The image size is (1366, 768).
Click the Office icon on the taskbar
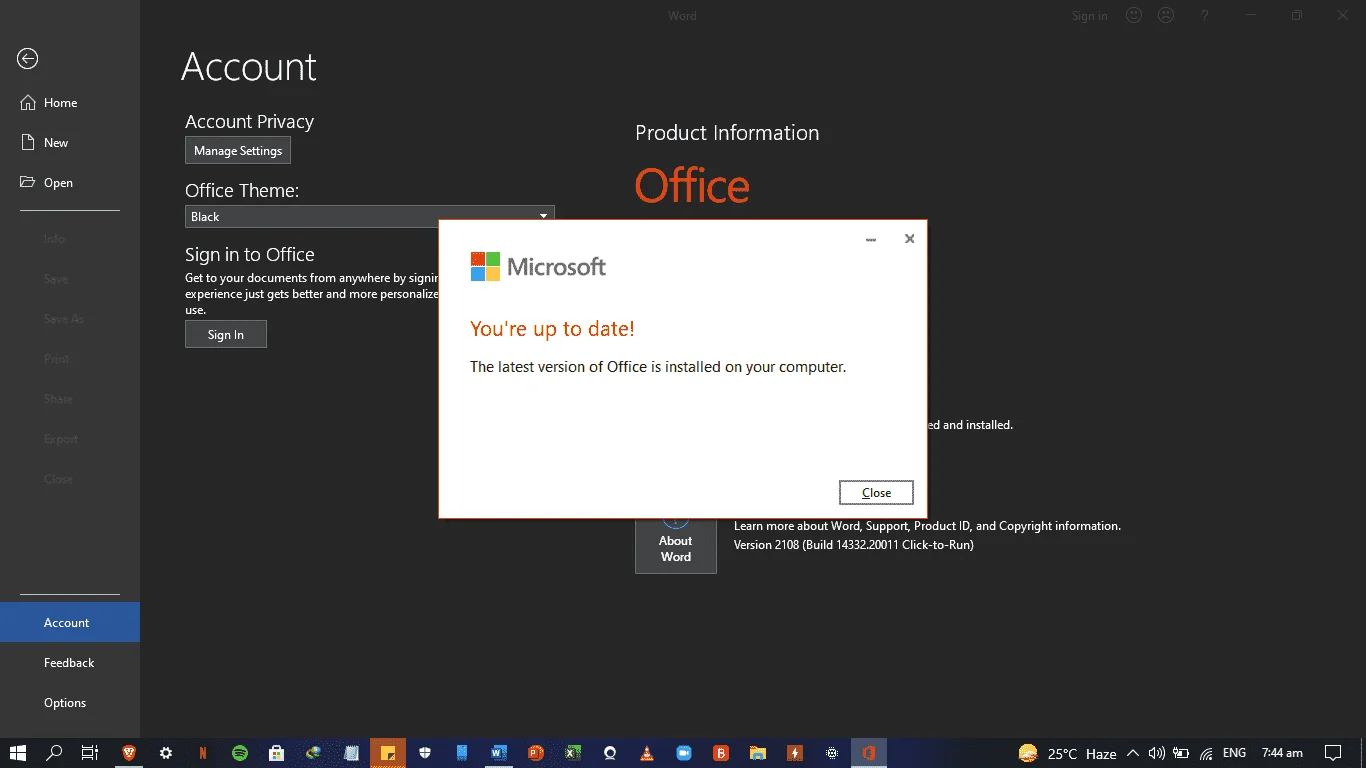869,753
